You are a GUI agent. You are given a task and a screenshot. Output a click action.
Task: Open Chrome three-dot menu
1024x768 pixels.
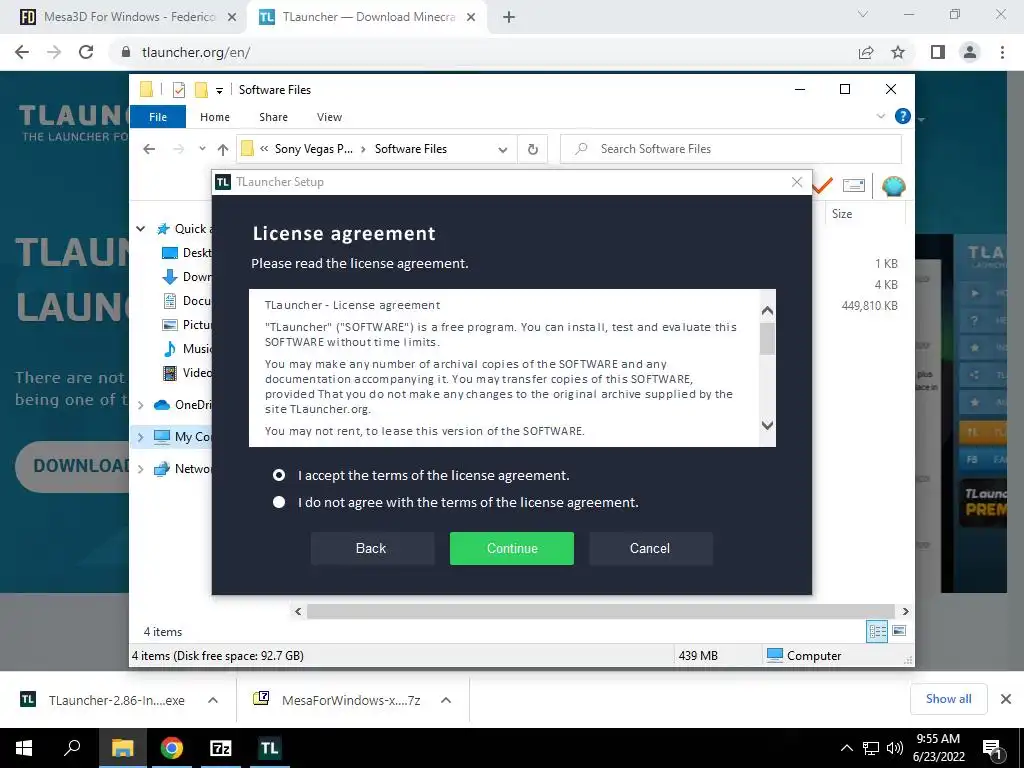coord(1002,52)
